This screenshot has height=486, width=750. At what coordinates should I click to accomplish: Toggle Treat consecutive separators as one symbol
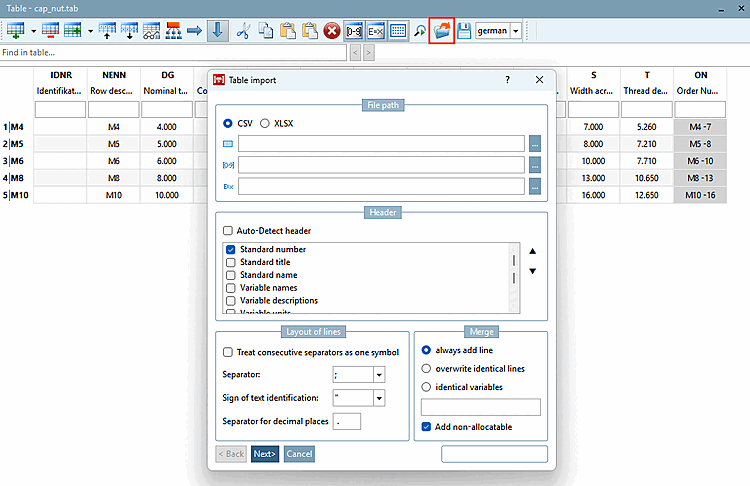pyautogui.click(x=227, y=352)
